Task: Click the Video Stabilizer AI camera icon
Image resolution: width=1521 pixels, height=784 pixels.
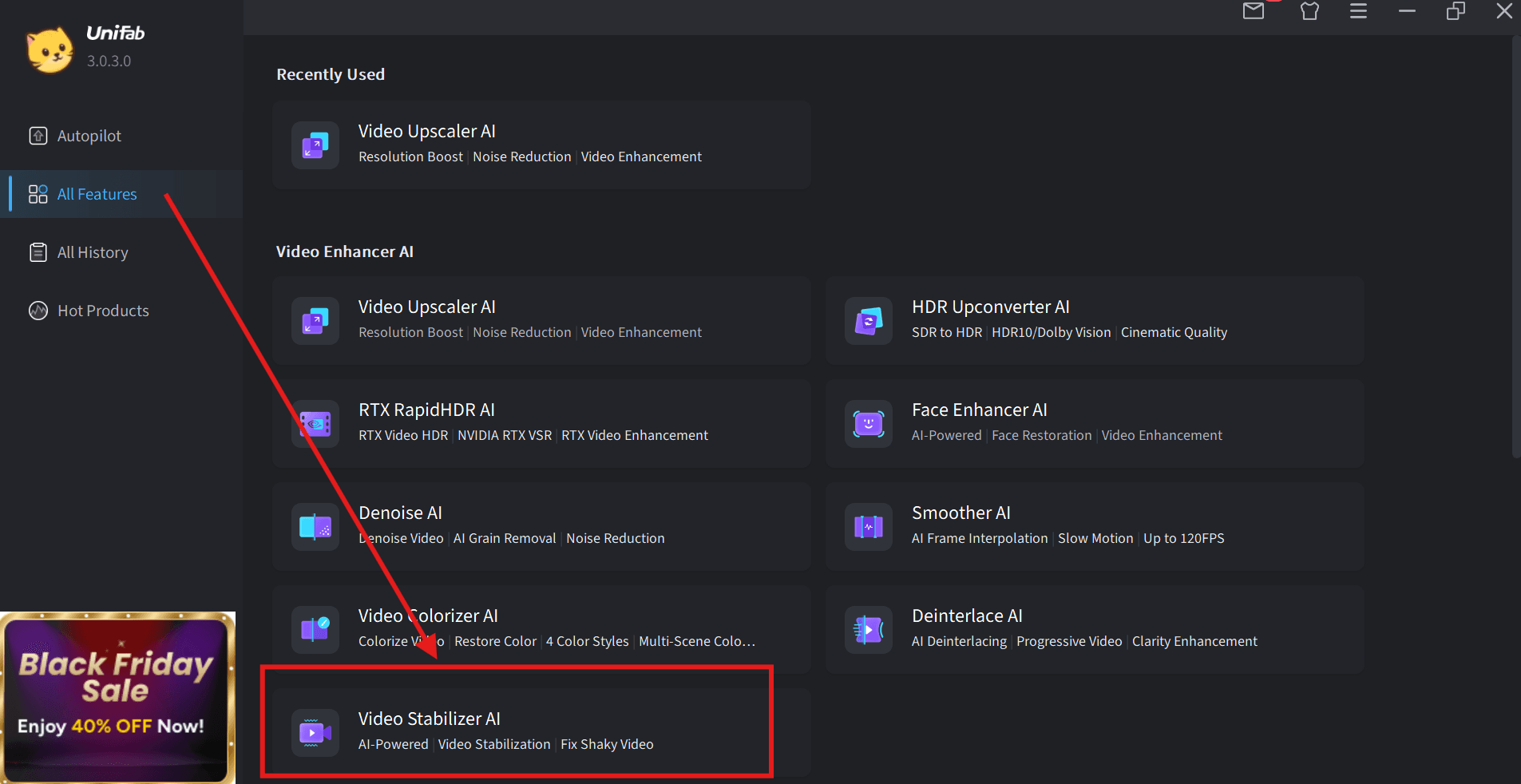Action: (315, 732)
